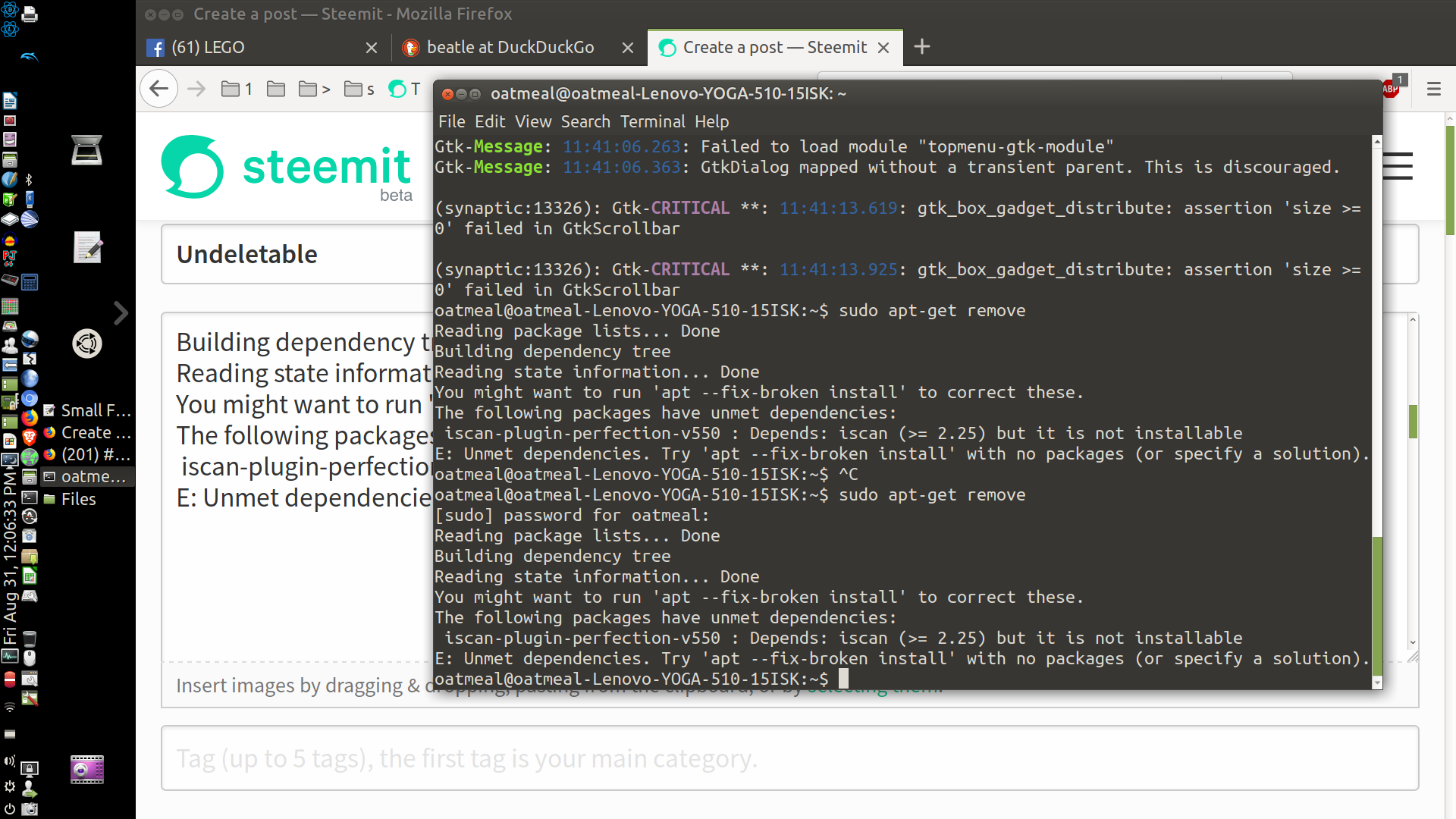Launch the PJ64 emulator icon
The image size is (1456, 819).
pos(10,259)
